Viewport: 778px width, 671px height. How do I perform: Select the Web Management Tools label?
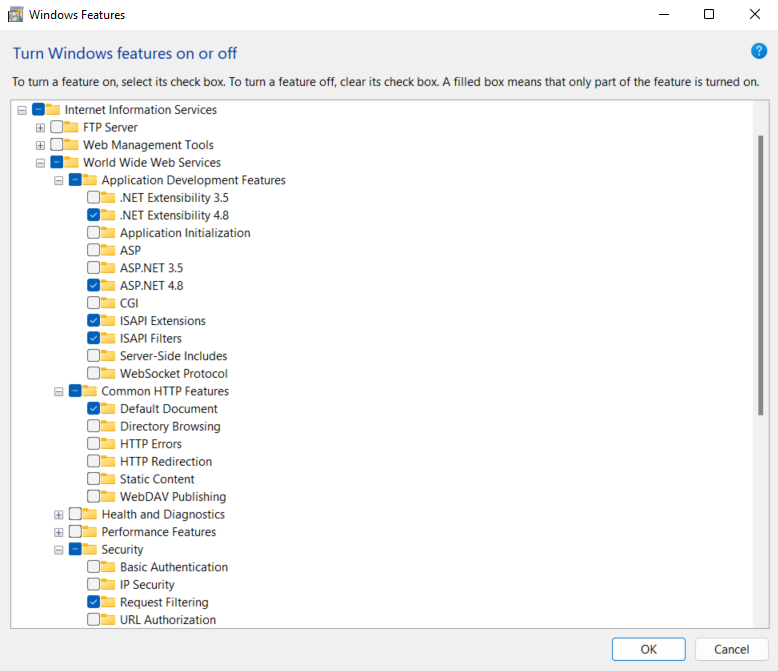tap(148, 145)
